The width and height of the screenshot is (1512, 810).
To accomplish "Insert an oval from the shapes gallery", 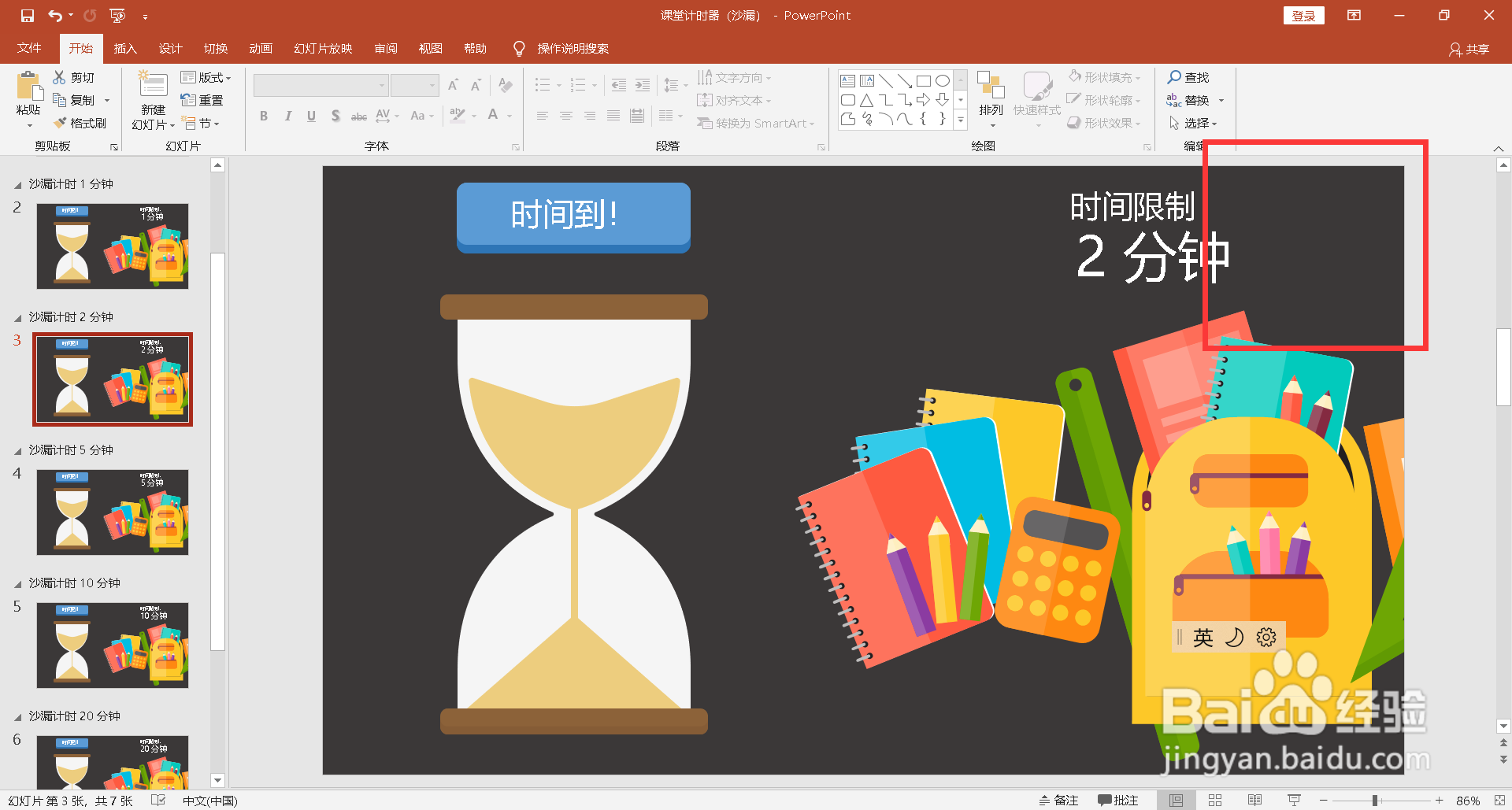I will pos(943,80).
